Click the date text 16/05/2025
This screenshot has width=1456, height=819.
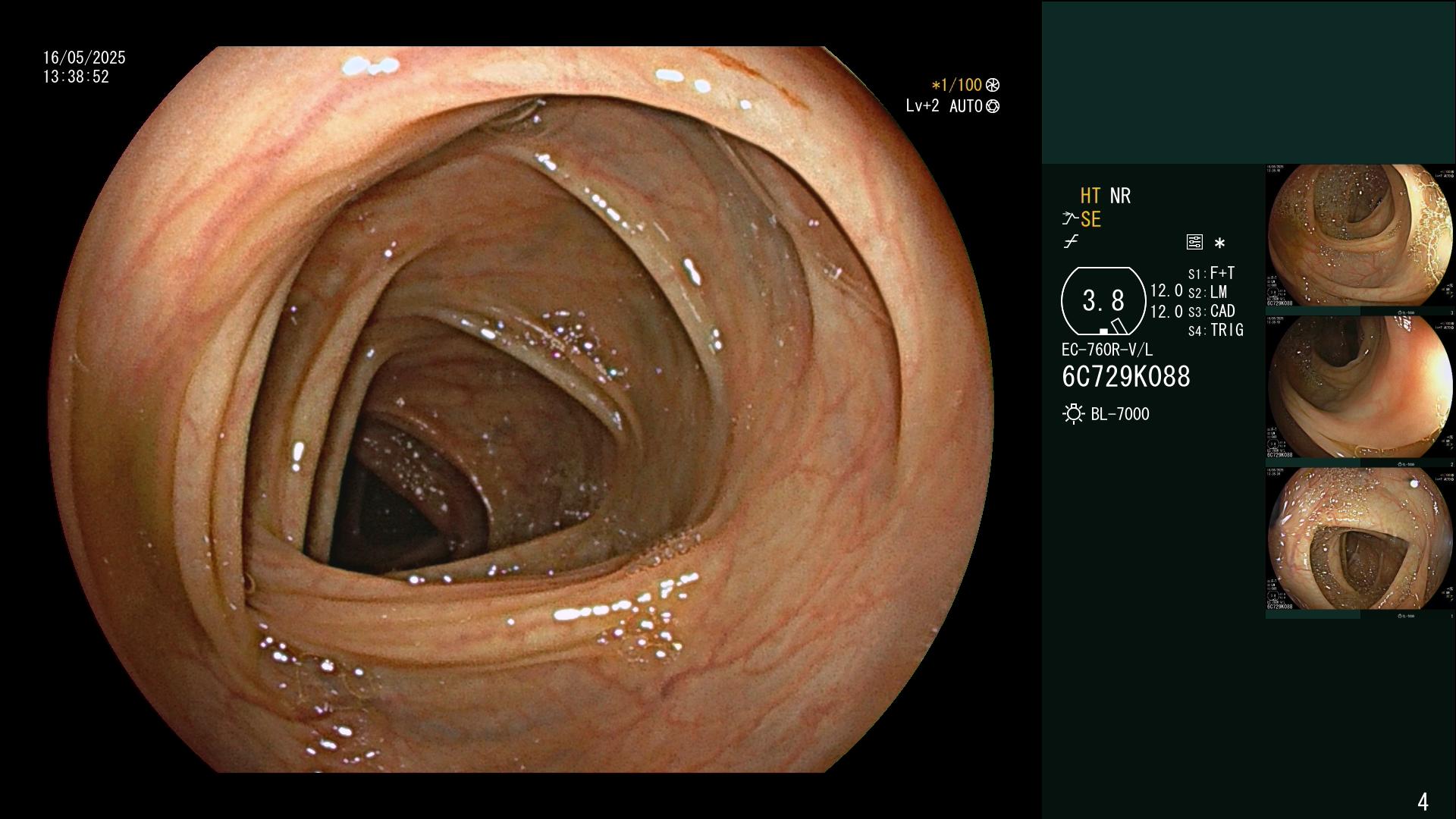tap(84, 58)
